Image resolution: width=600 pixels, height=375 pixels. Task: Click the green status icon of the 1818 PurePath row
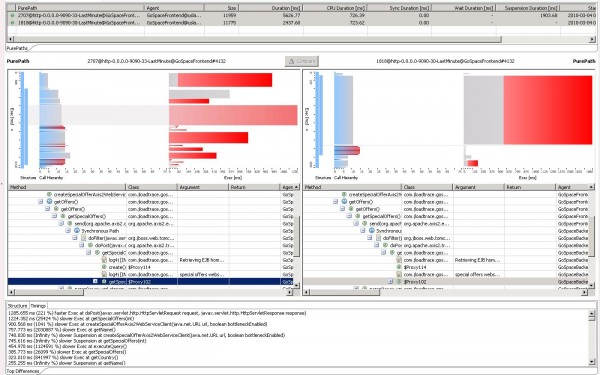pyautogui.click(x=12, y=23)
